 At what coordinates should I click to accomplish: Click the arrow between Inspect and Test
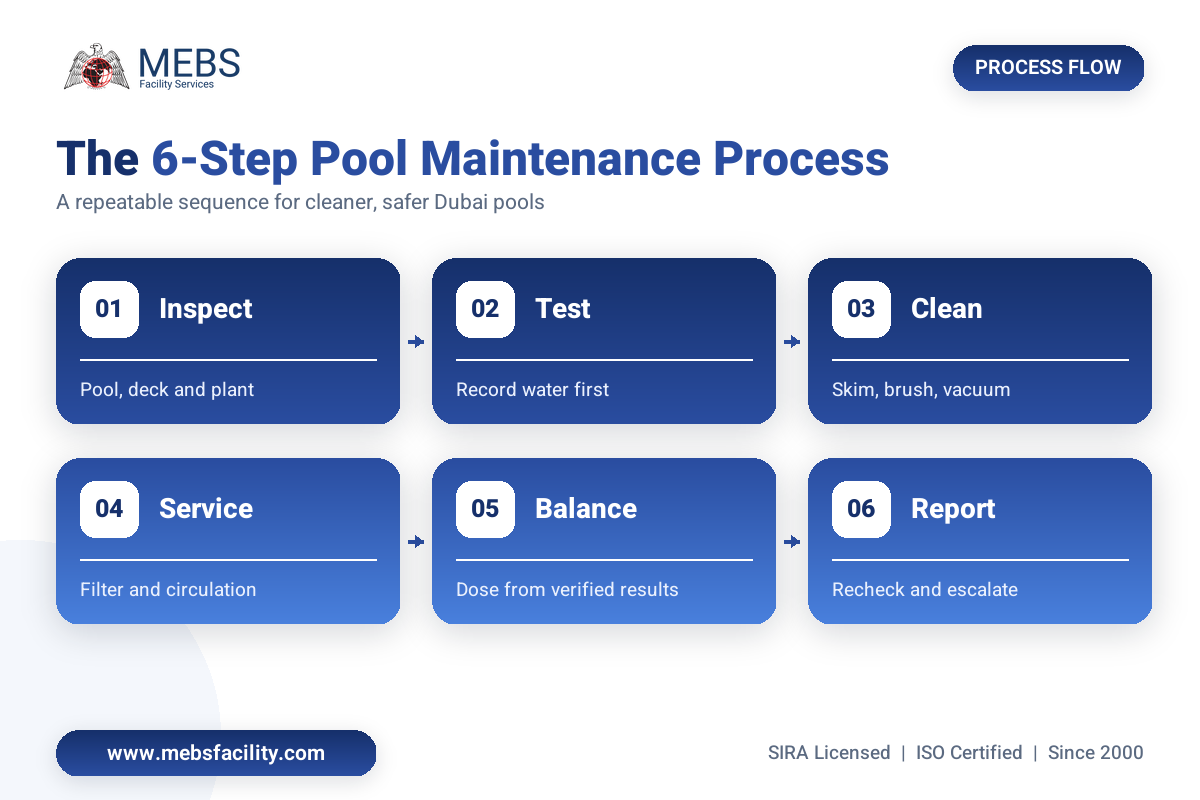[416, 342]
